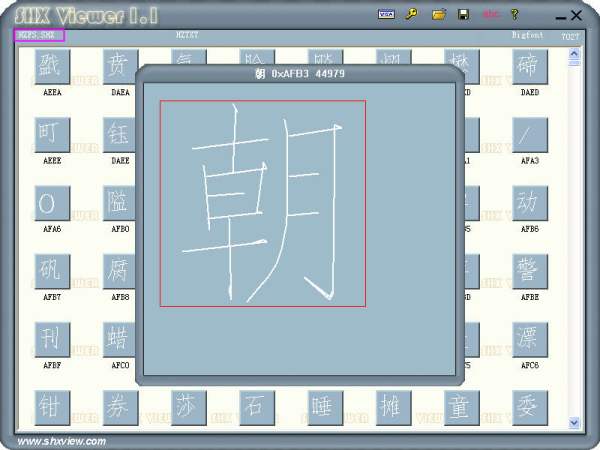Click the 7027 glyph count value

570,36
